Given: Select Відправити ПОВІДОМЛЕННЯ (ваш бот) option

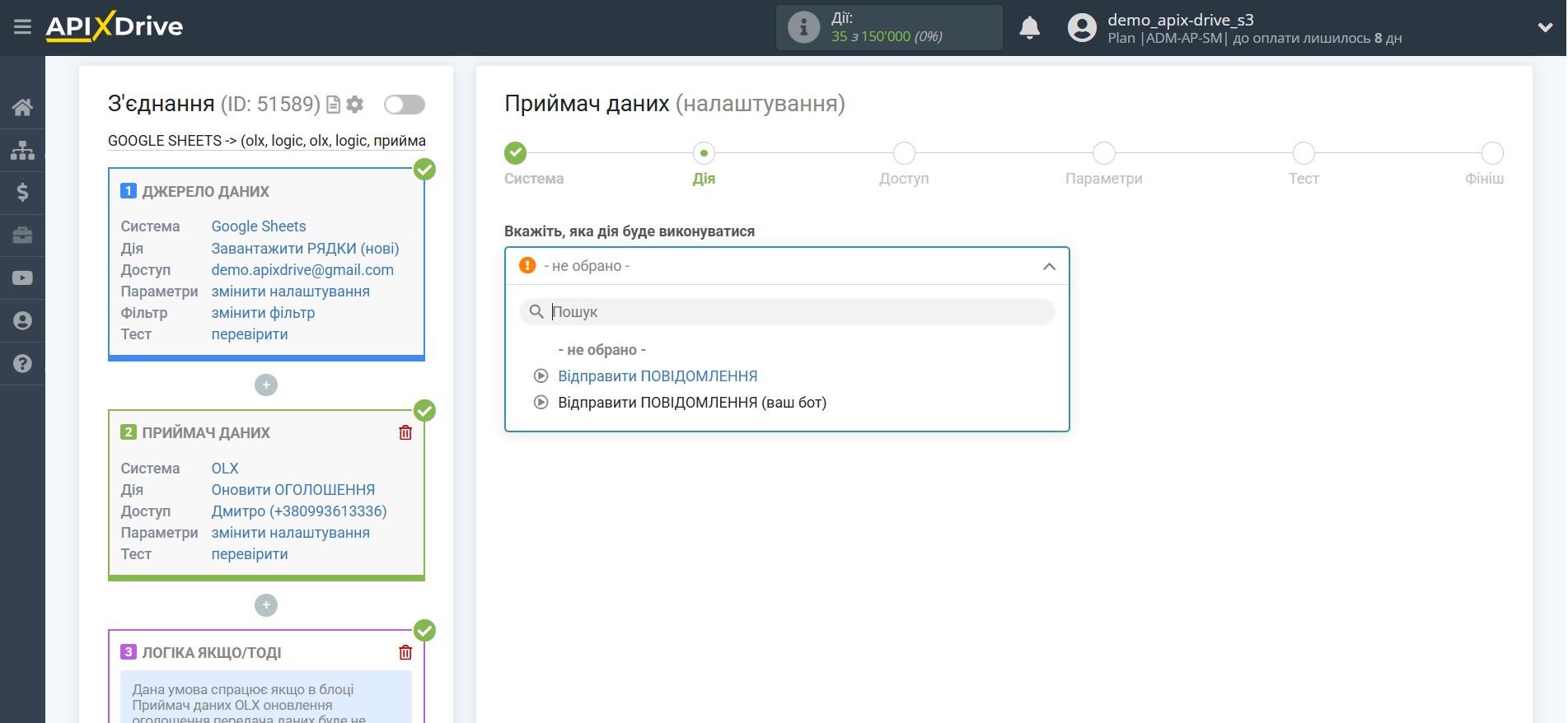Looking at the screenshot, I should pos(692,403).
